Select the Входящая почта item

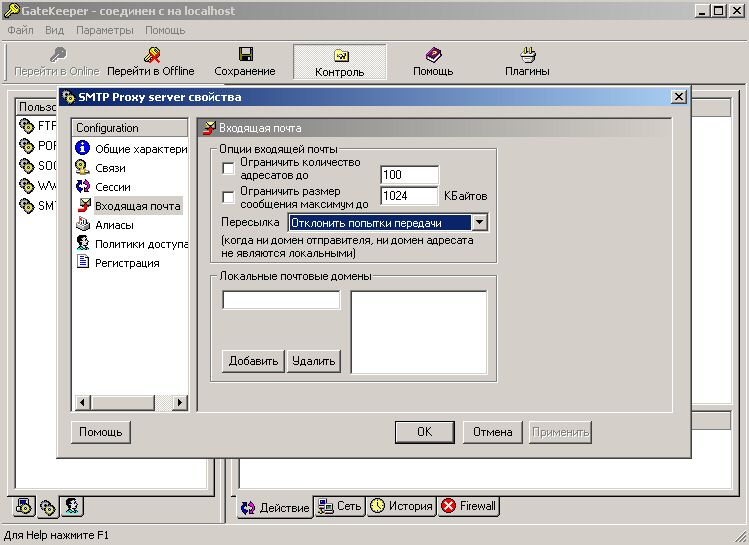pyautogui.click(x=138, y=206)
